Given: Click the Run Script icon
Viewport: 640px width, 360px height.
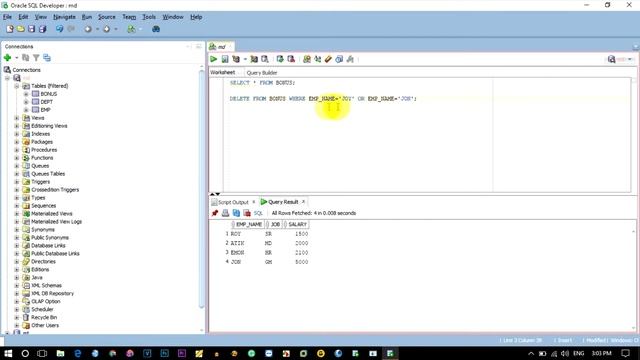Looking at the screenshot, I should (225, 59).
